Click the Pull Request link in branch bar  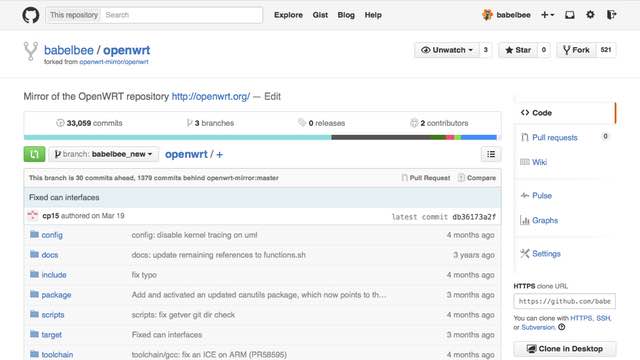(x=426, y=178)
